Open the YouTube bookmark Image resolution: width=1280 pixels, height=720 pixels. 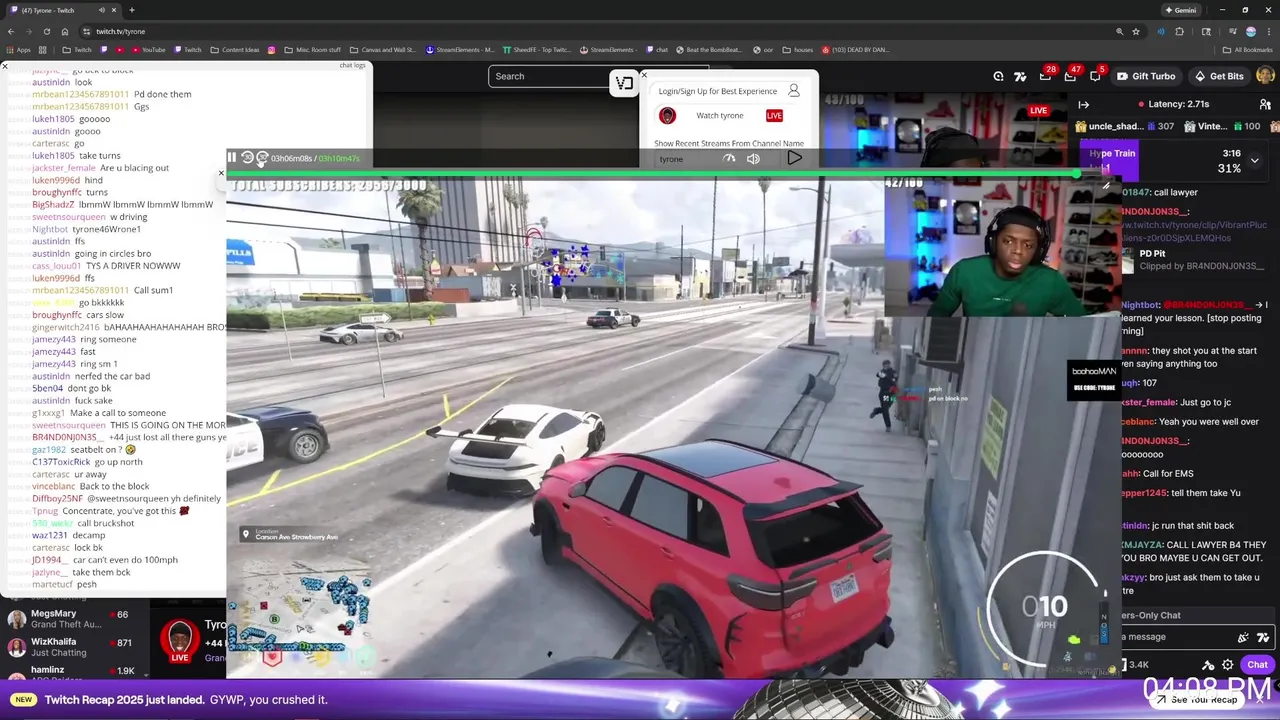(x=148, y=49)
